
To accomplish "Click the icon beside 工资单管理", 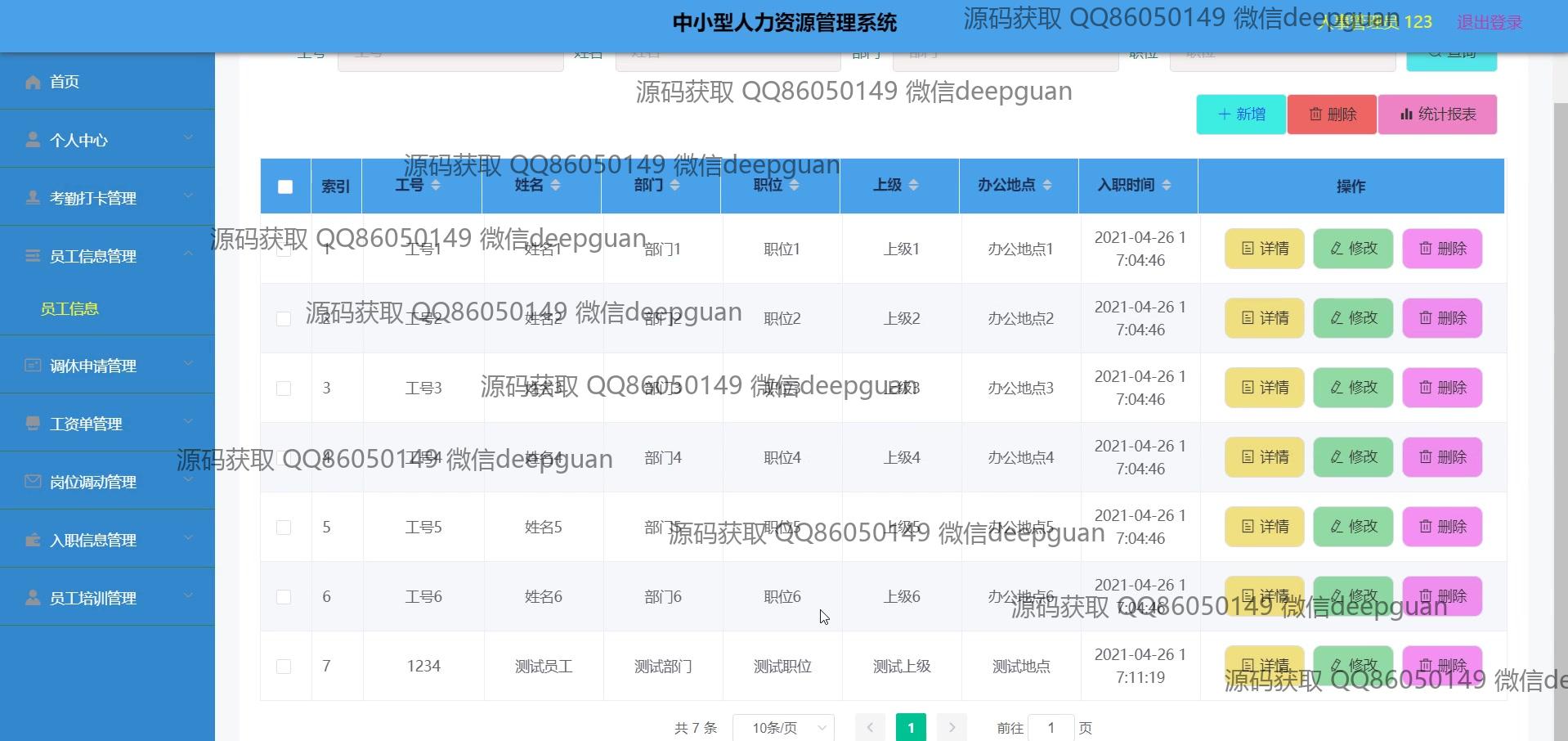I will (x=33, y=424).
